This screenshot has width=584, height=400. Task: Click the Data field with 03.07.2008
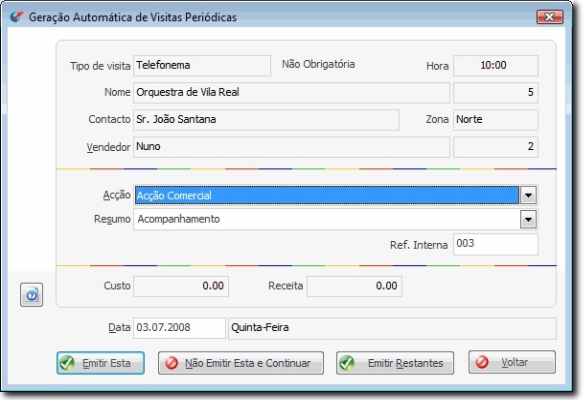pos(179,328)
